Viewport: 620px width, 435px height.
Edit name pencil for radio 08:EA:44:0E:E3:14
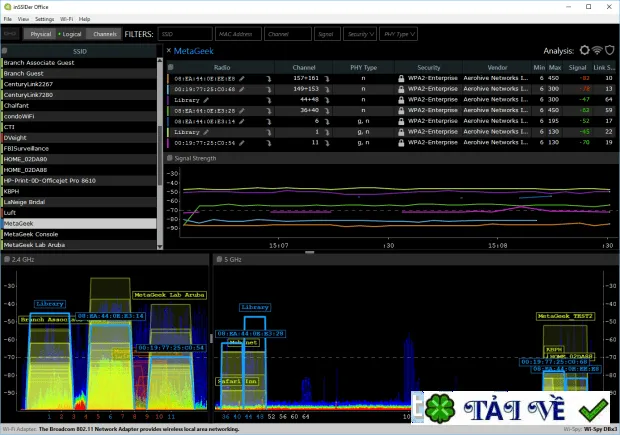click(x=242, y=121)
